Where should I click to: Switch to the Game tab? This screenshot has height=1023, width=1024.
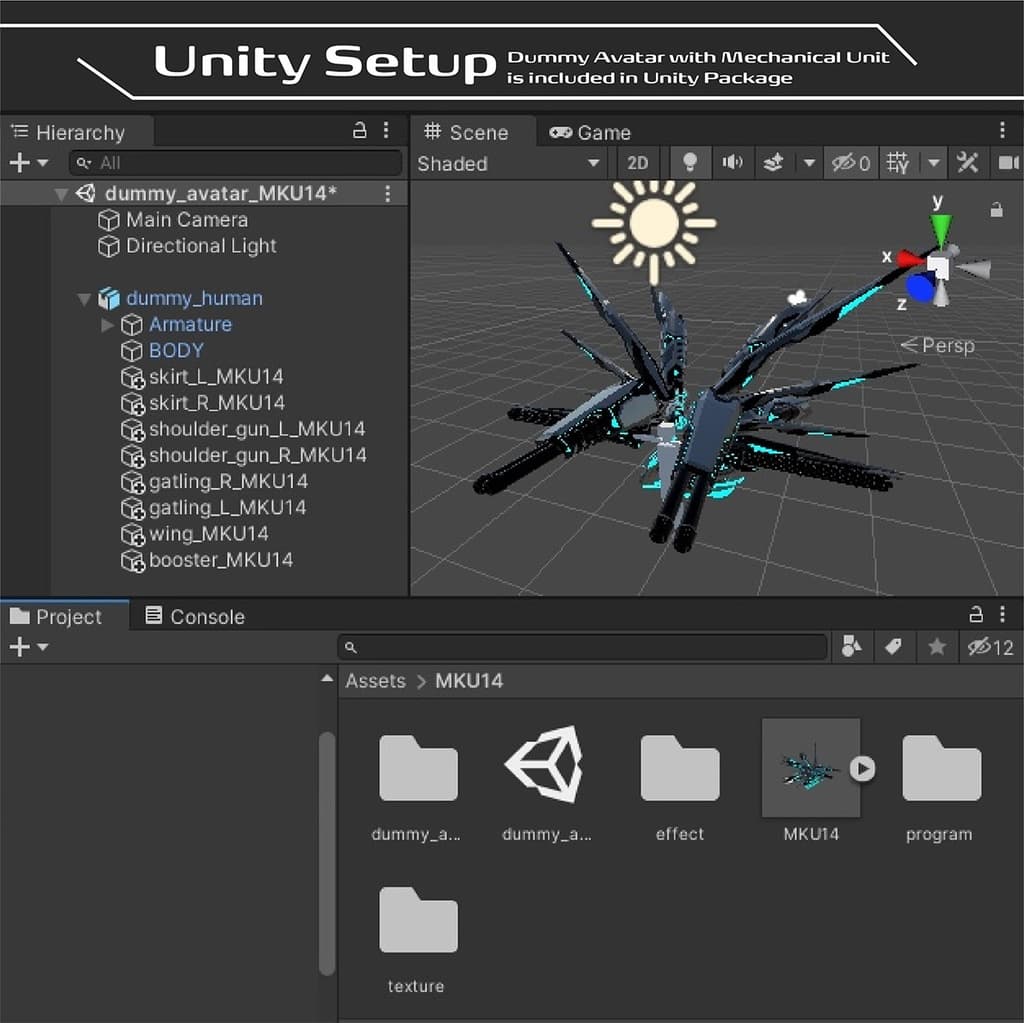pyautogui.click(x=590, y=133)
